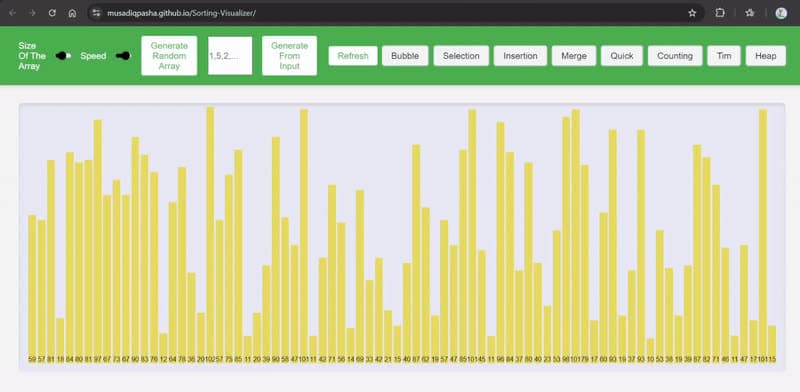800x392 pixels.
Task: Start the Tim sort
Action: (724, 56)
